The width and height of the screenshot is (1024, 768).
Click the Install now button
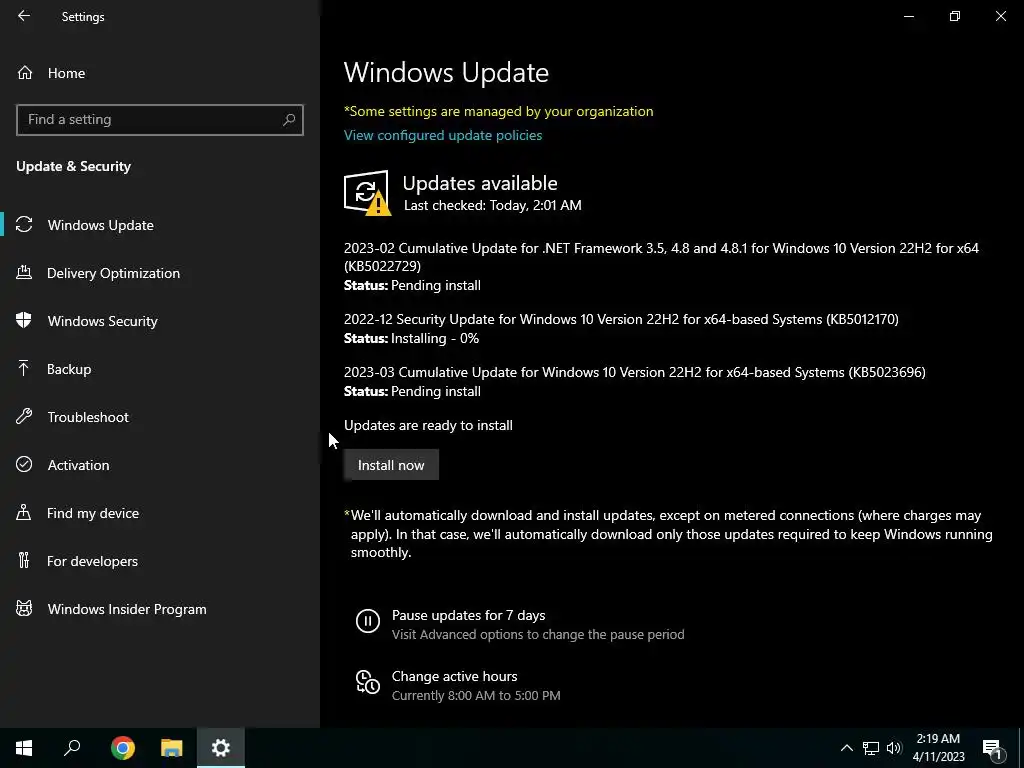391,464
